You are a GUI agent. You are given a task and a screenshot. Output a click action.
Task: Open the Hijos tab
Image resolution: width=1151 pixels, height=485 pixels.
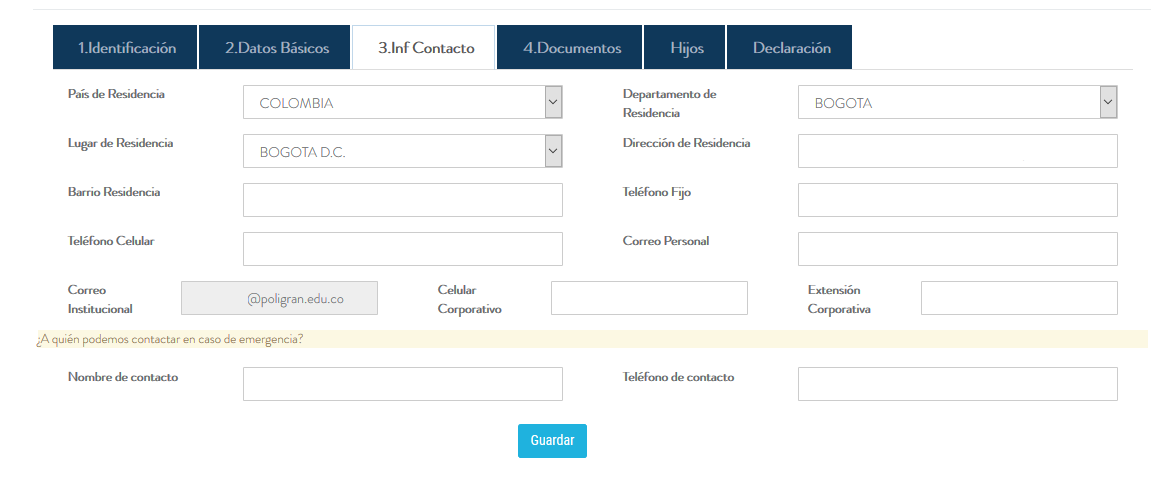click(686, 48)
